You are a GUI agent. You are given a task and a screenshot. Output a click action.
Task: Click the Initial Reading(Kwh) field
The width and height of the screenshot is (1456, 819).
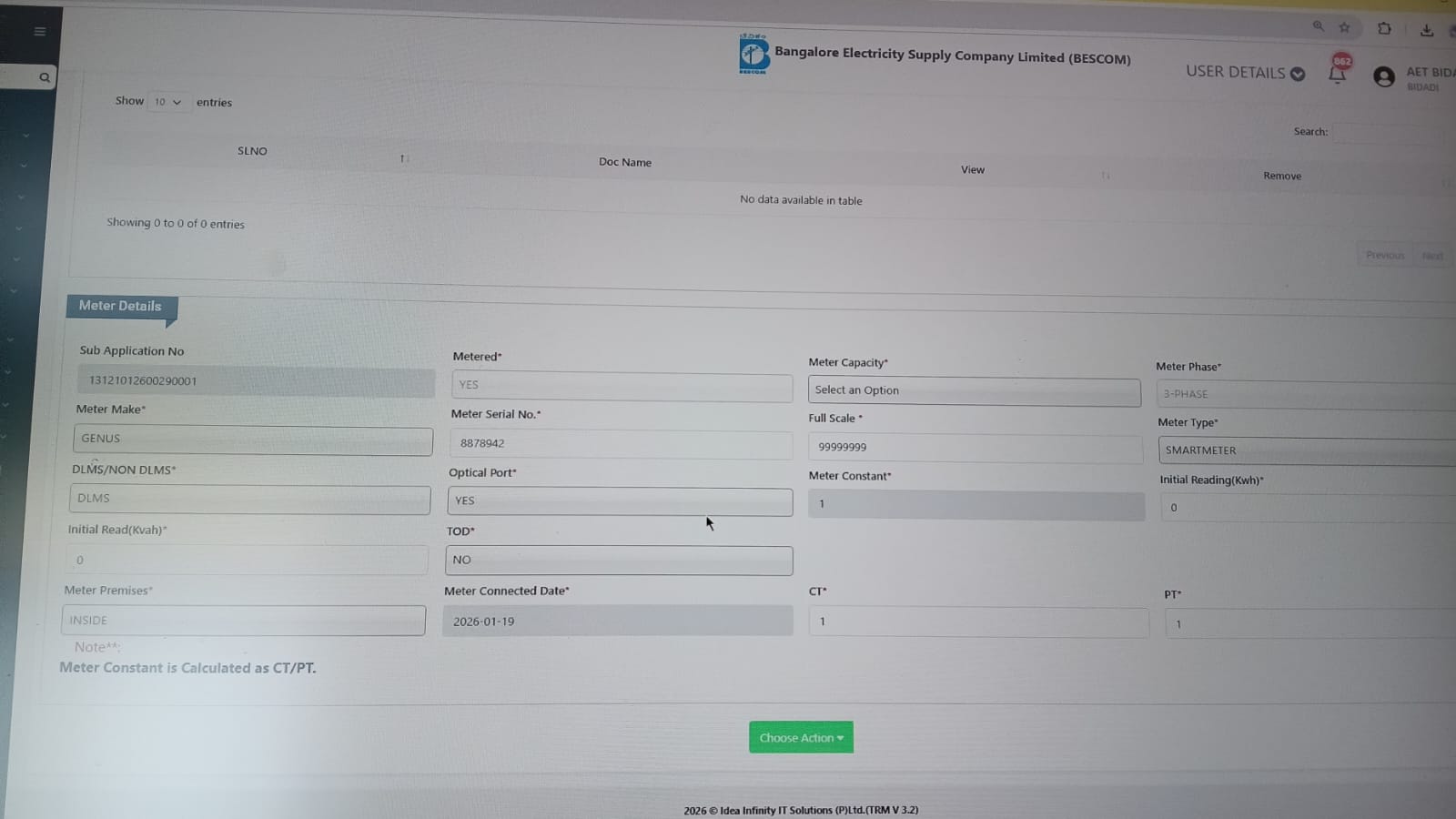1309,508
